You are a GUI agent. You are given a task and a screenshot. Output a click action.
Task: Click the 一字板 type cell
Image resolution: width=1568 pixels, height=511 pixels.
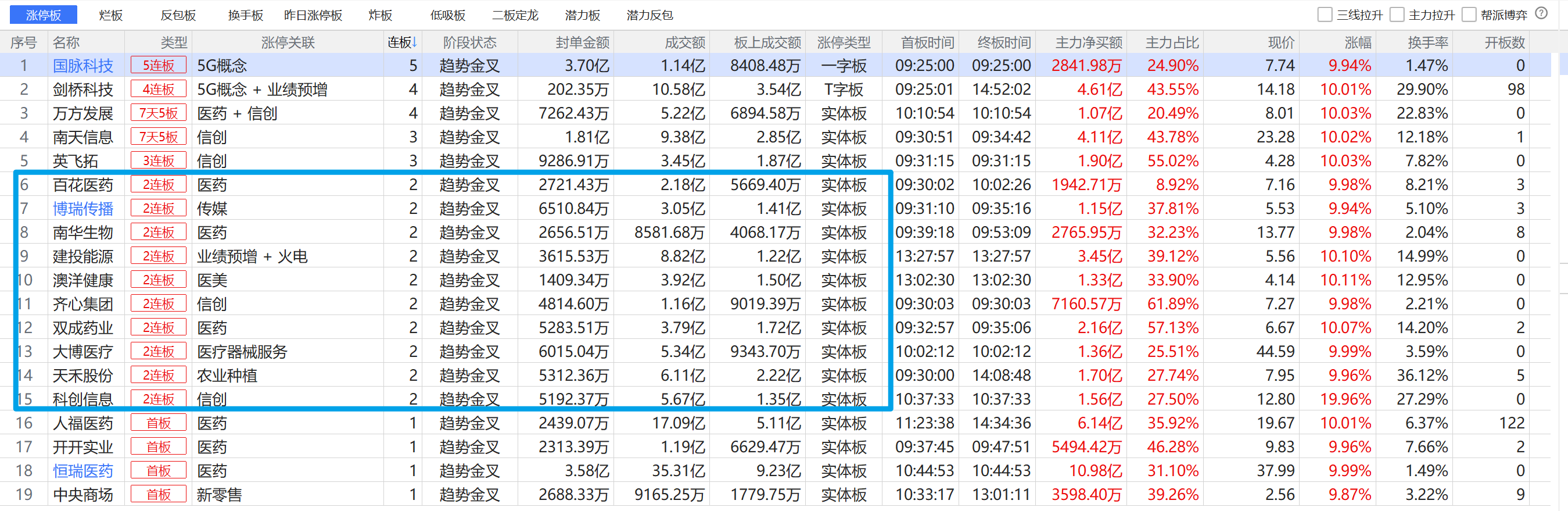tap(844, 65)
